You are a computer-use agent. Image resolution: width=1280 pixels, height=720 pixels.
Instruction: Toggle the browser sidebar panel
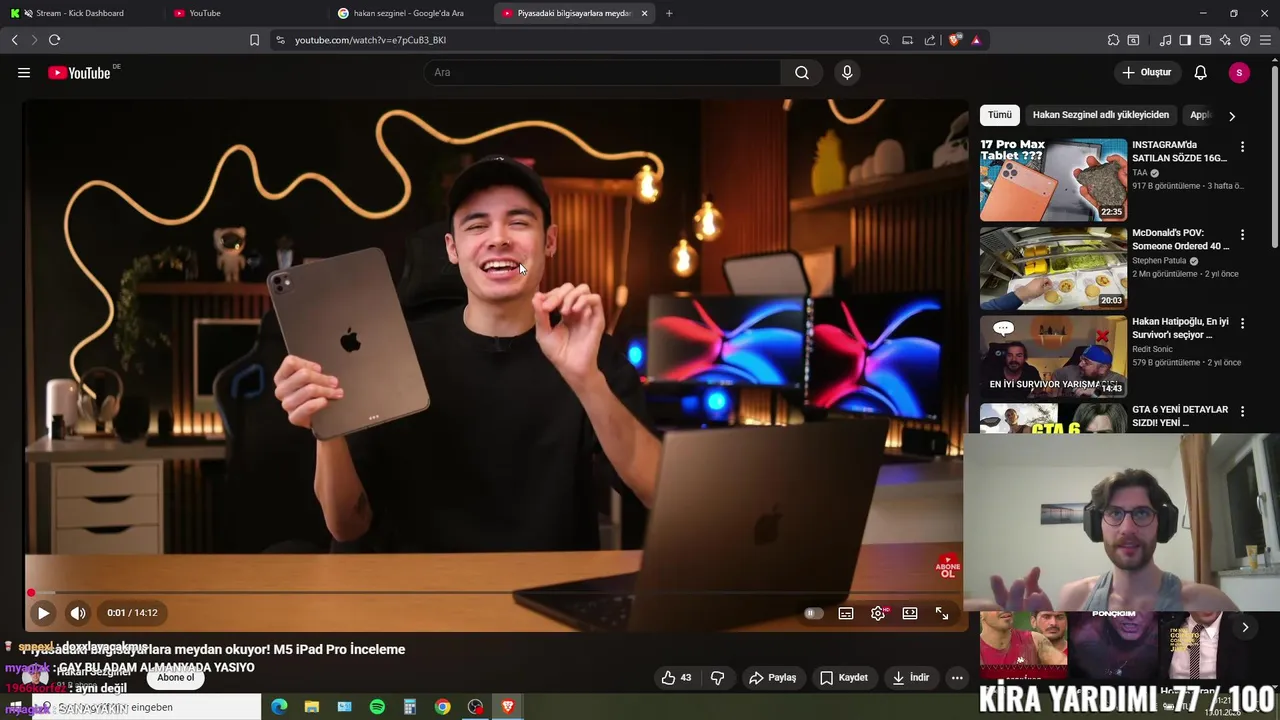click(x=1185, y=40)
